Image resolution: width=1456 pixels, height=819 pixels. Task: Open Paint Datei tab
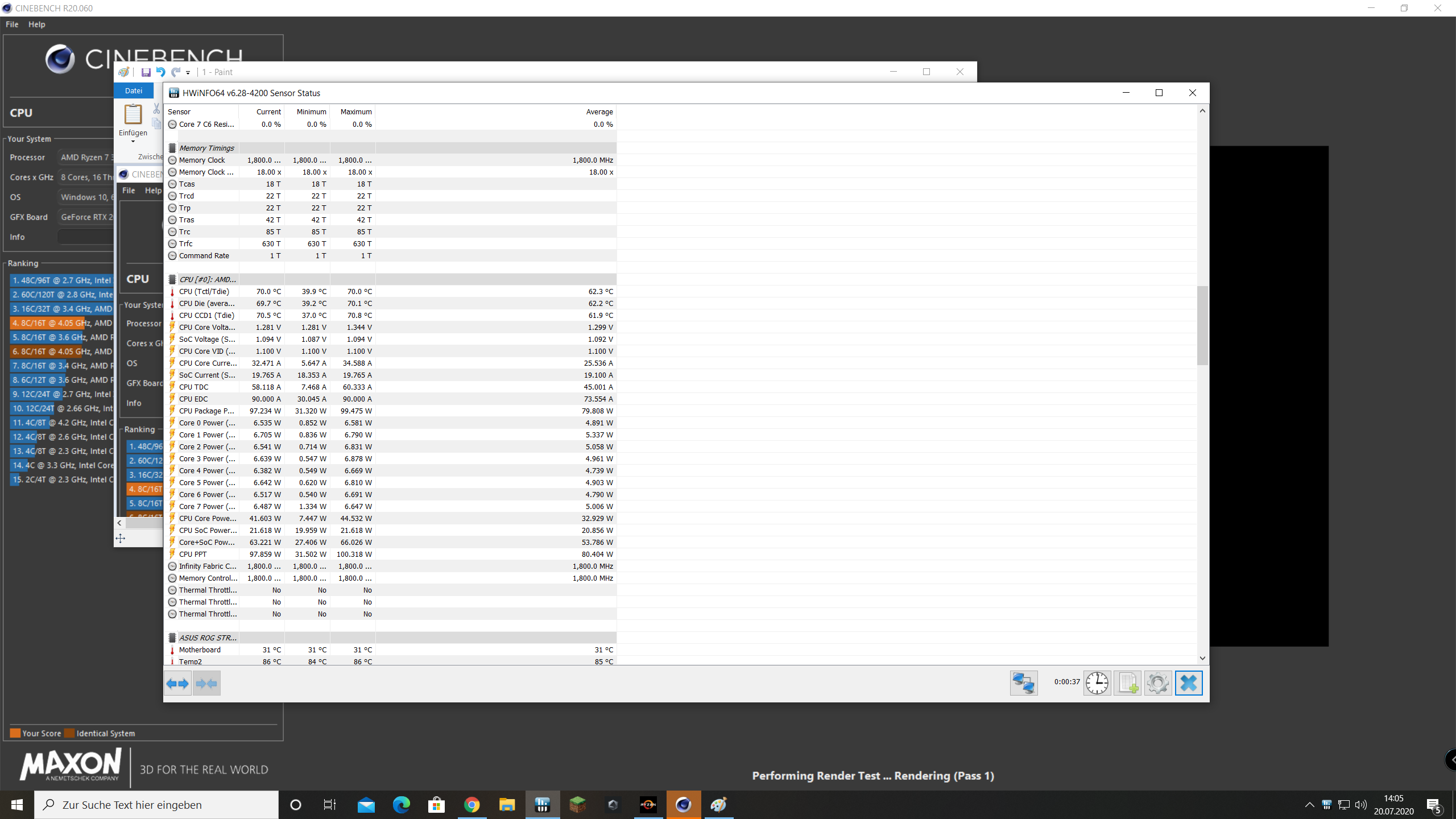[134, 91]
